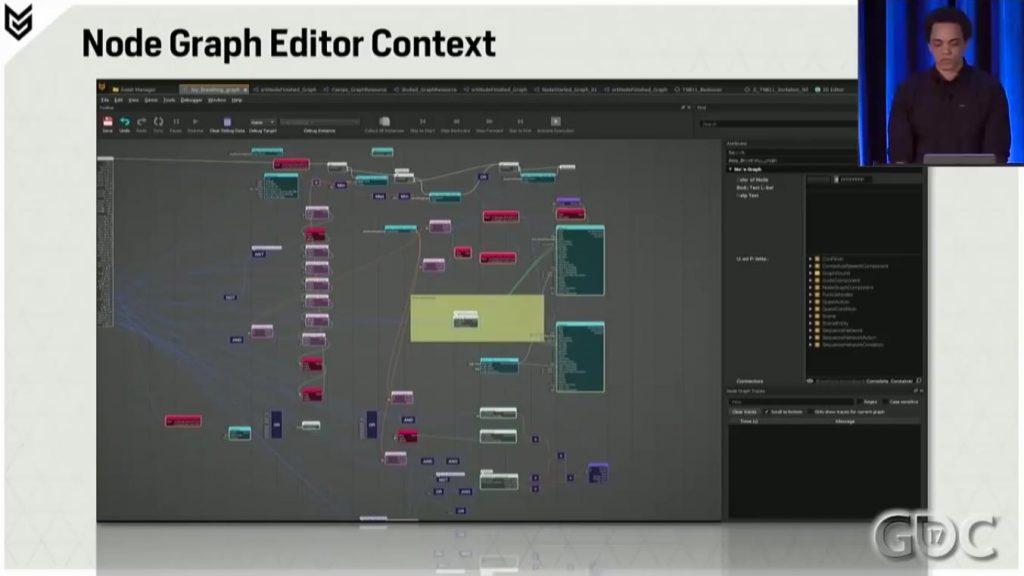
Task: Expand the QuestAction prefab folder
Action: (x=810, y=302)
